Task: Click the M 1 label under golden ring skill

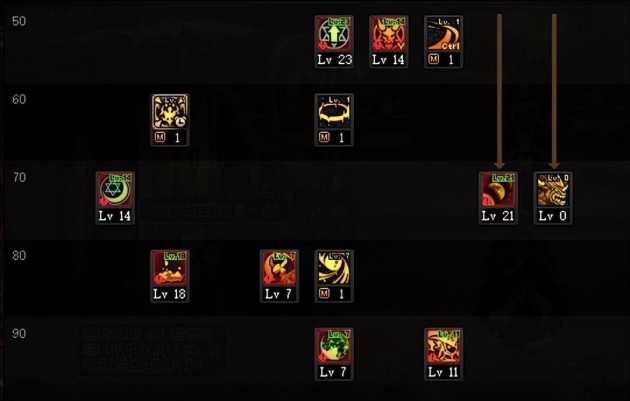Action: [334, 138]
